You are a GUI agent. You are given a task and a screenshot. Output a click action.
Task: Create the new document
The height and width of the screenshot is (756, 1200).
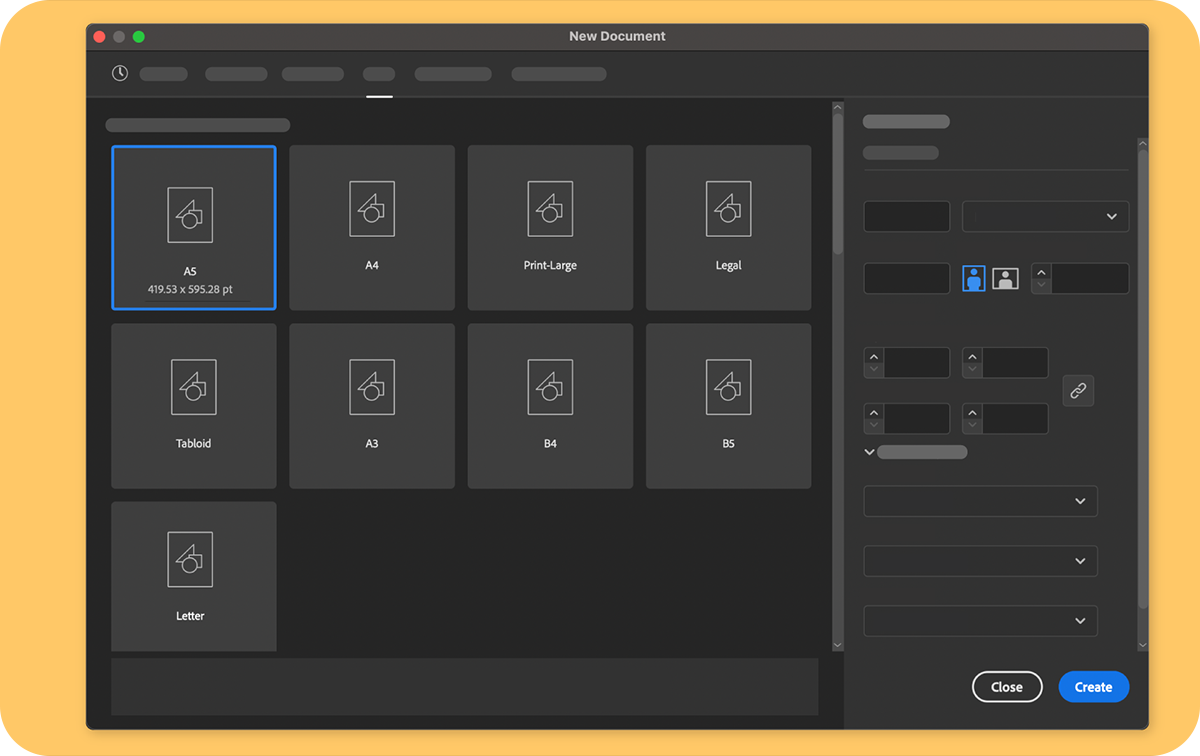[1093, 687]
